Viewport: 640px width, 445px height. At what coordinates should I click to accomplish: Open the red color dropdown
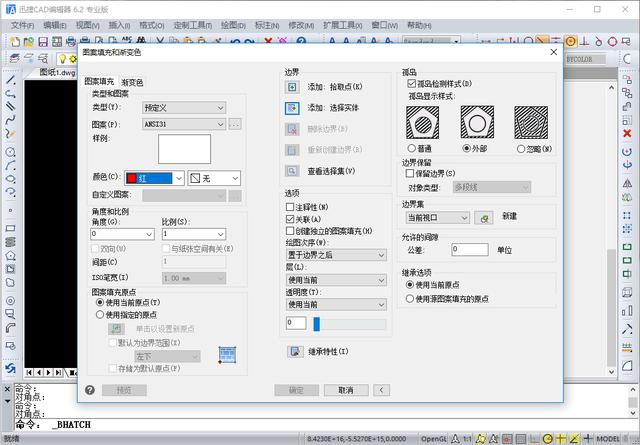(154, 178)
